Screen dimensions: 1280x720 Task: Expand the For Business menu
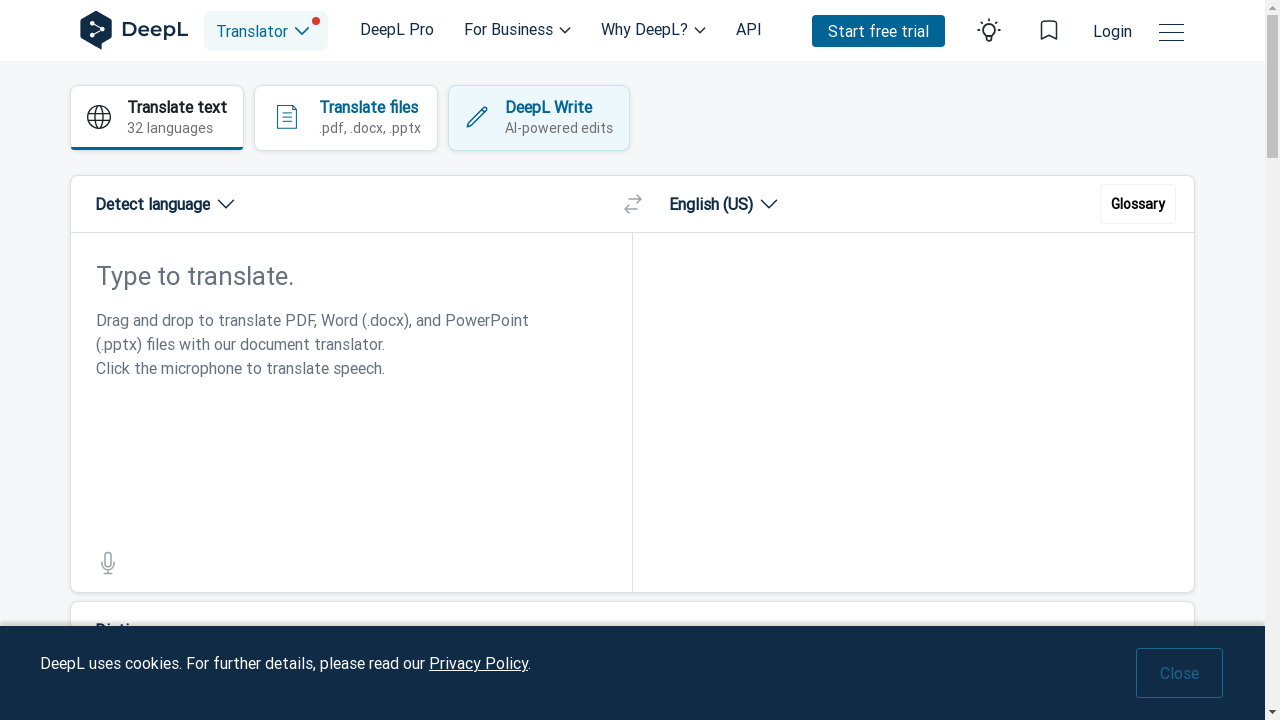click(517, 30)
